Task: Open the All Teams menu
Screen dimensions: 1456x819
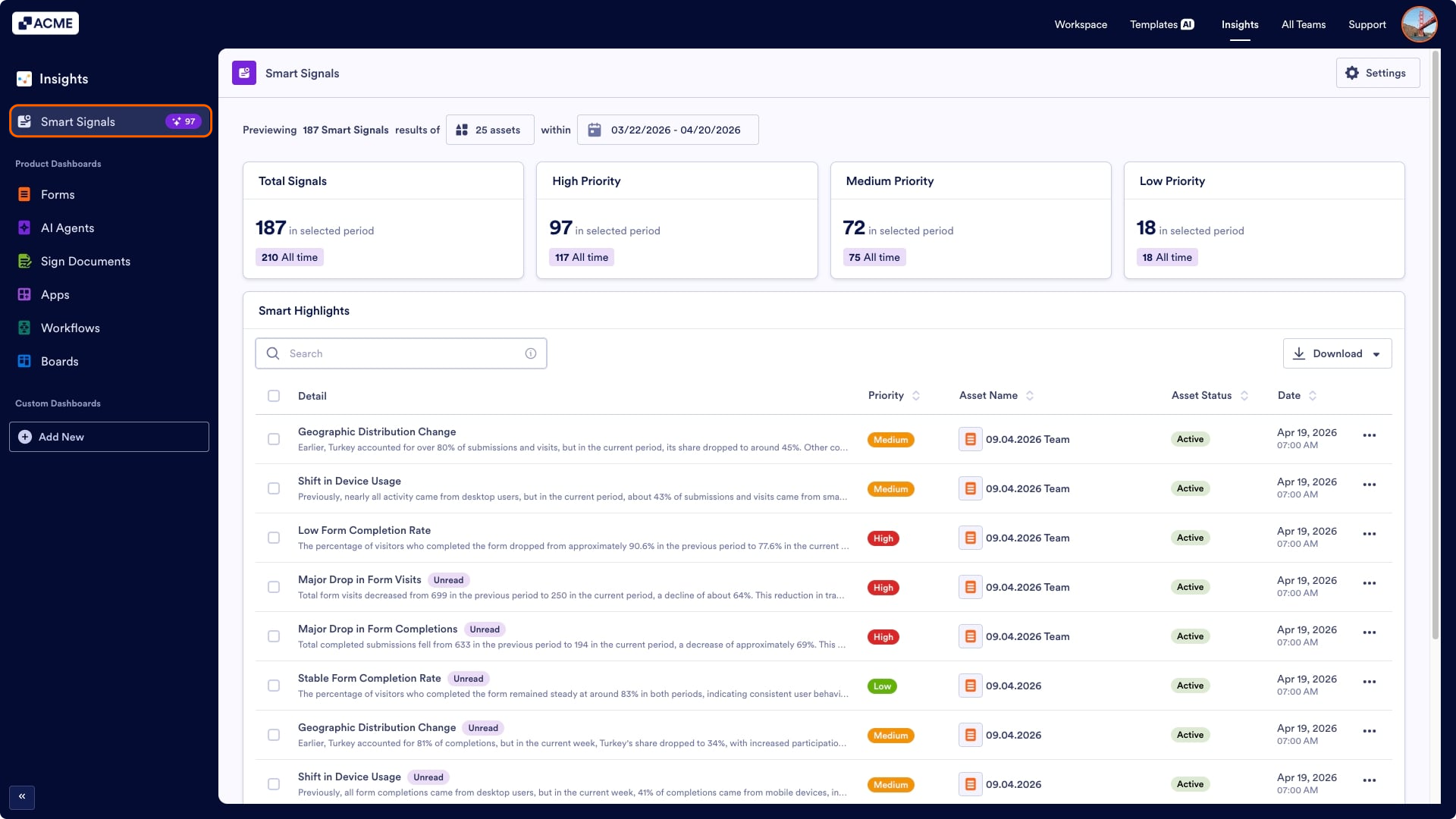Action: (x=1303, y=24)
